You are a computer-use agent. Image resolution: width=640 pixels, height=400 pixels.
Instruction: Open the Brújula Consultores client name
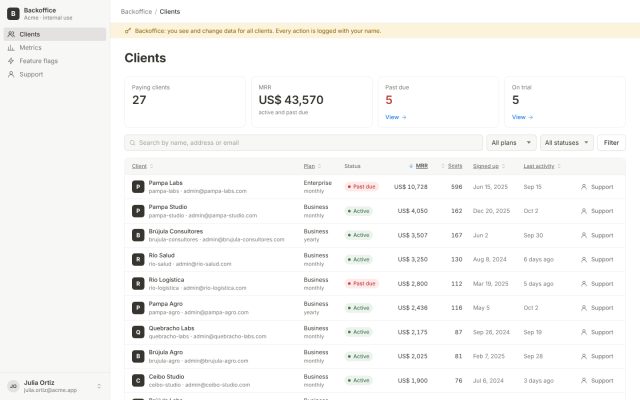click(176, 231)
